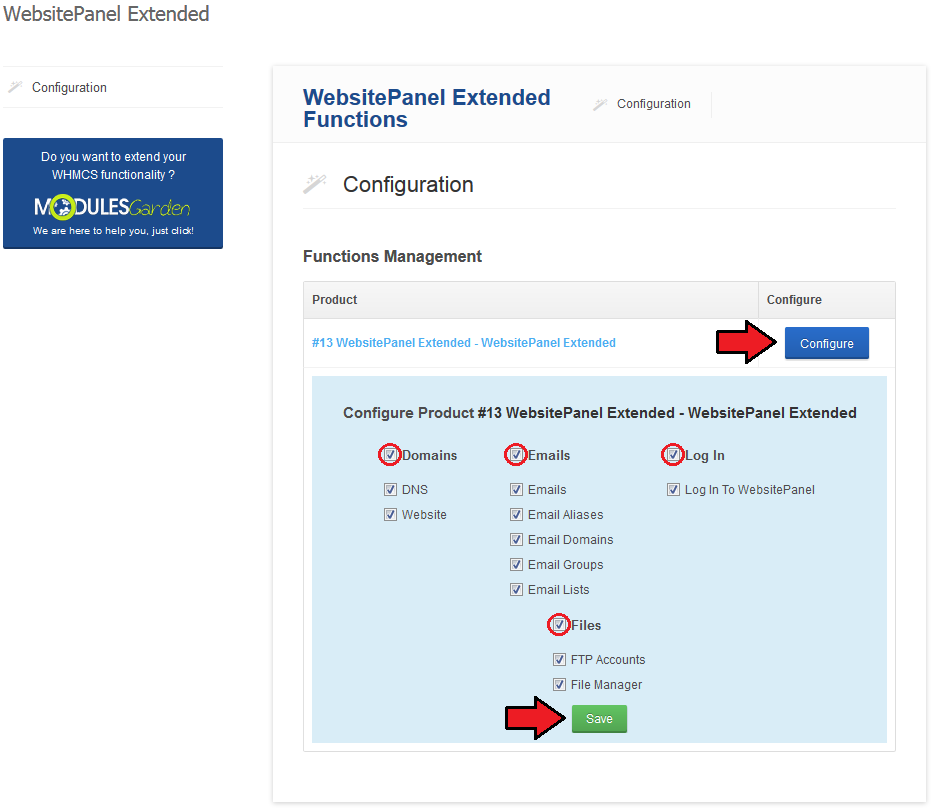The image size is (931, 808).
Task: Toggle the Domains group checkbox
Action: 390,455
